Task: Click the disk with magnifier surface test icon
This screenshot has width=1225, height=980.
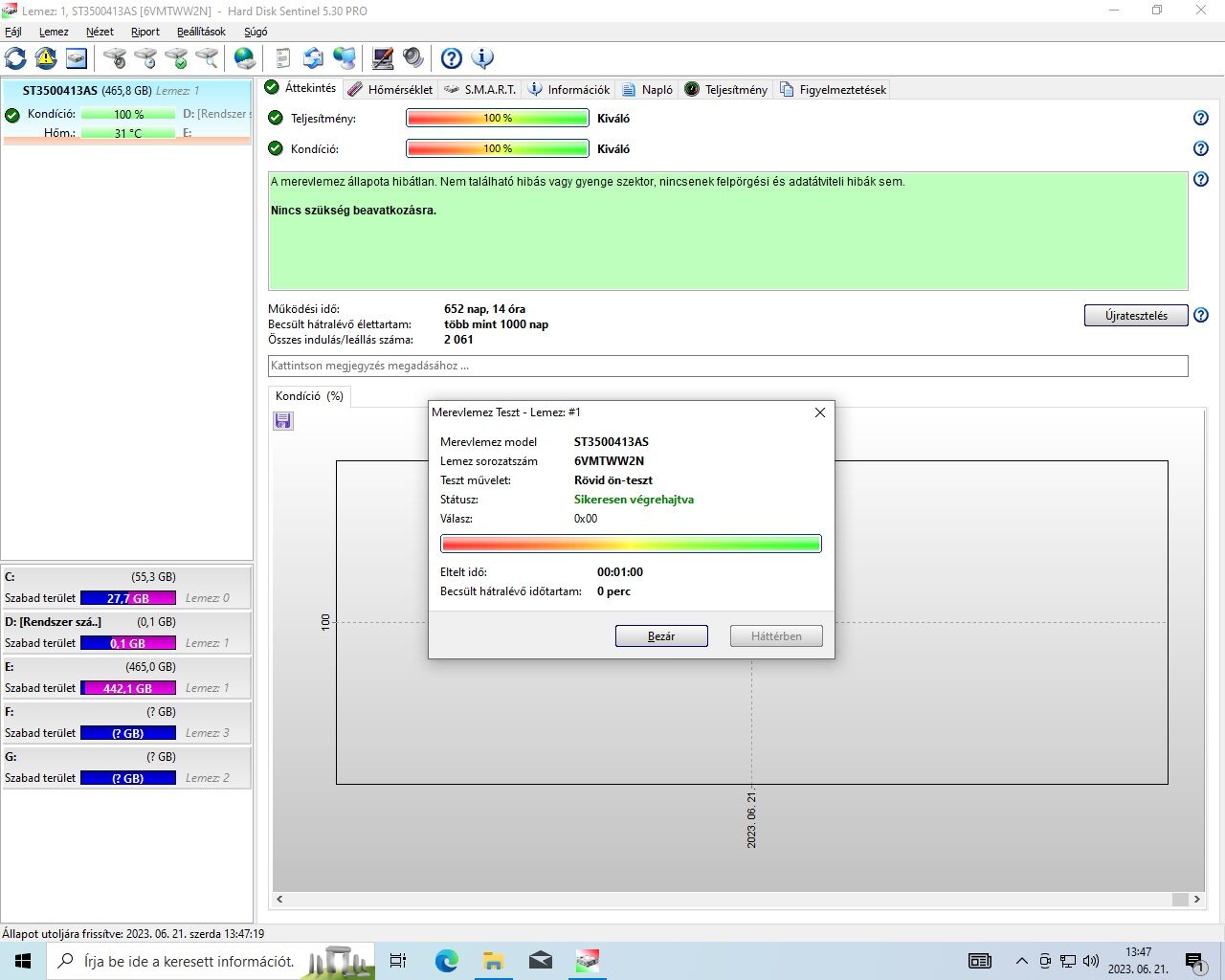Action: pos(207,58)
